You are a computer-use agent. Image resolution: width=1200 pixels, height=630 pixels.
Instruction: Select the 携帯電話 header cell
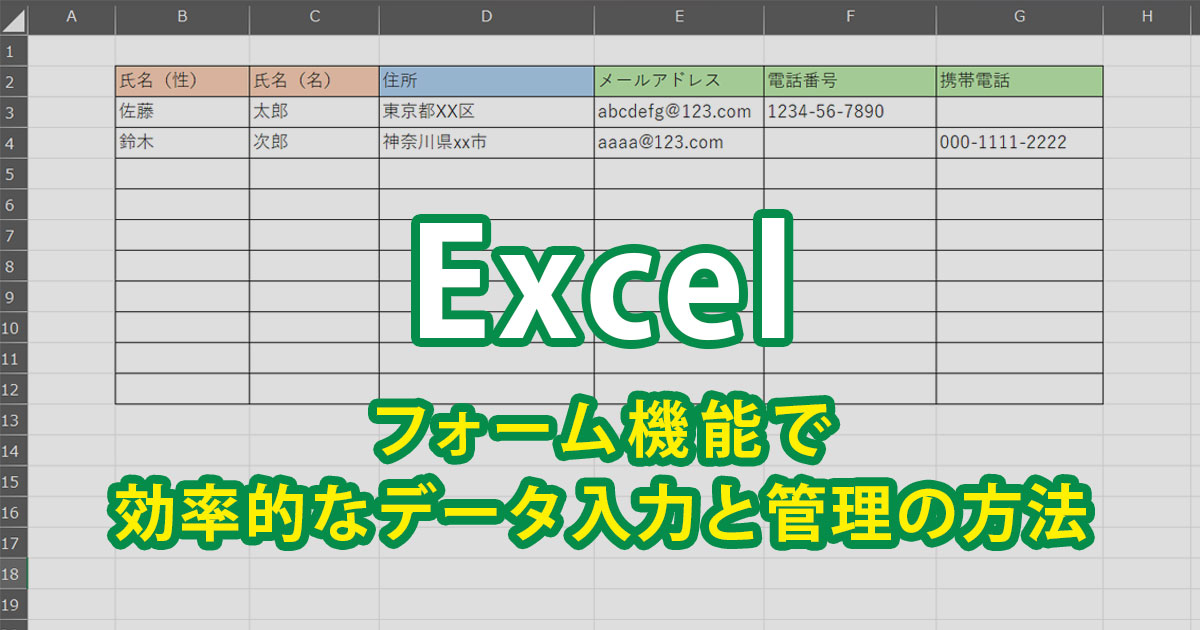(1019, 81)
